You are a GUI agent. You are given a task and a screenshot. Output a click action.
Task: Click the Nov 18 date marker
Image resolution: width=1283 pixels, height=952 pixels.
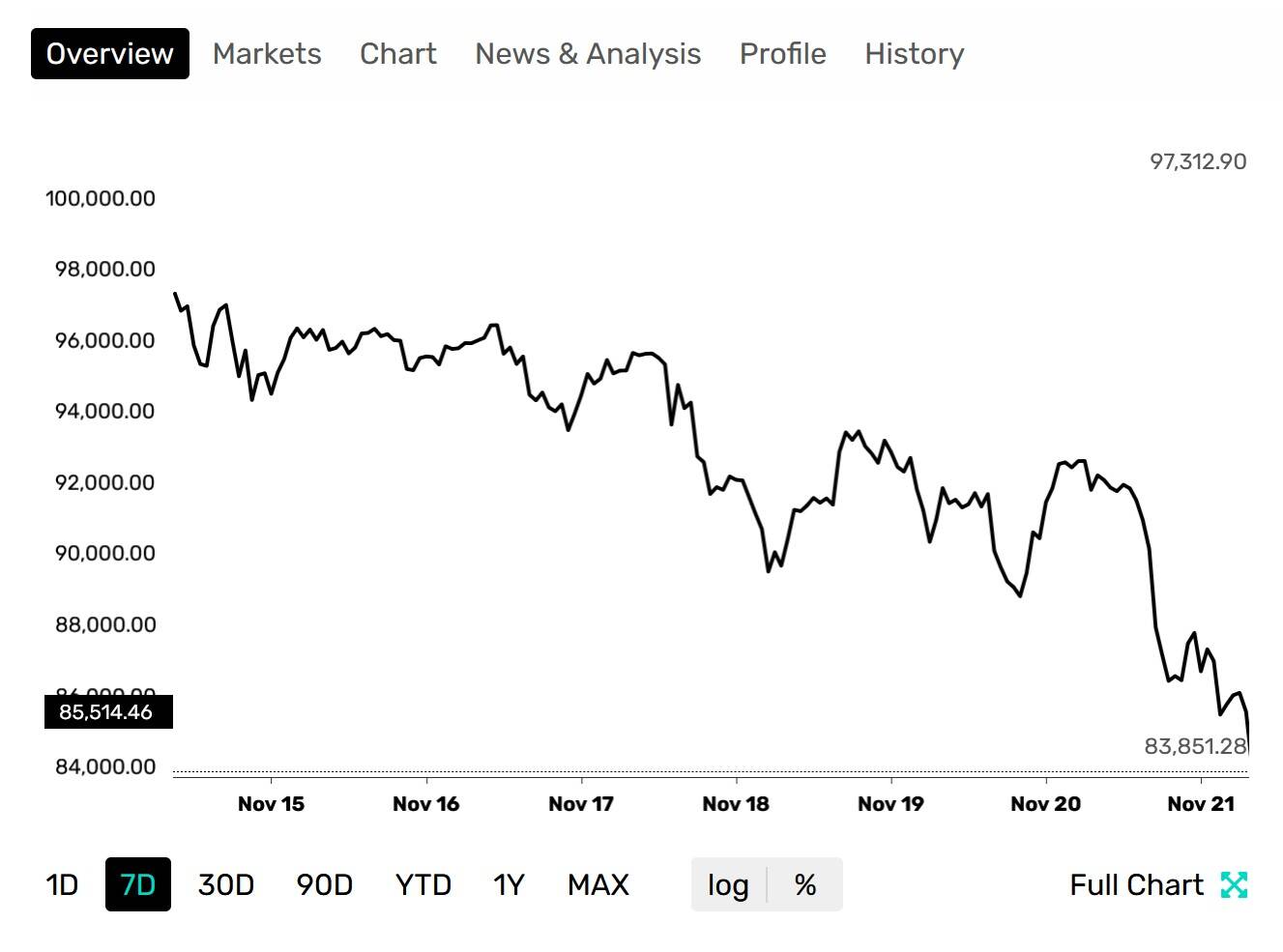pyautogui.click(x=736, y=803)
